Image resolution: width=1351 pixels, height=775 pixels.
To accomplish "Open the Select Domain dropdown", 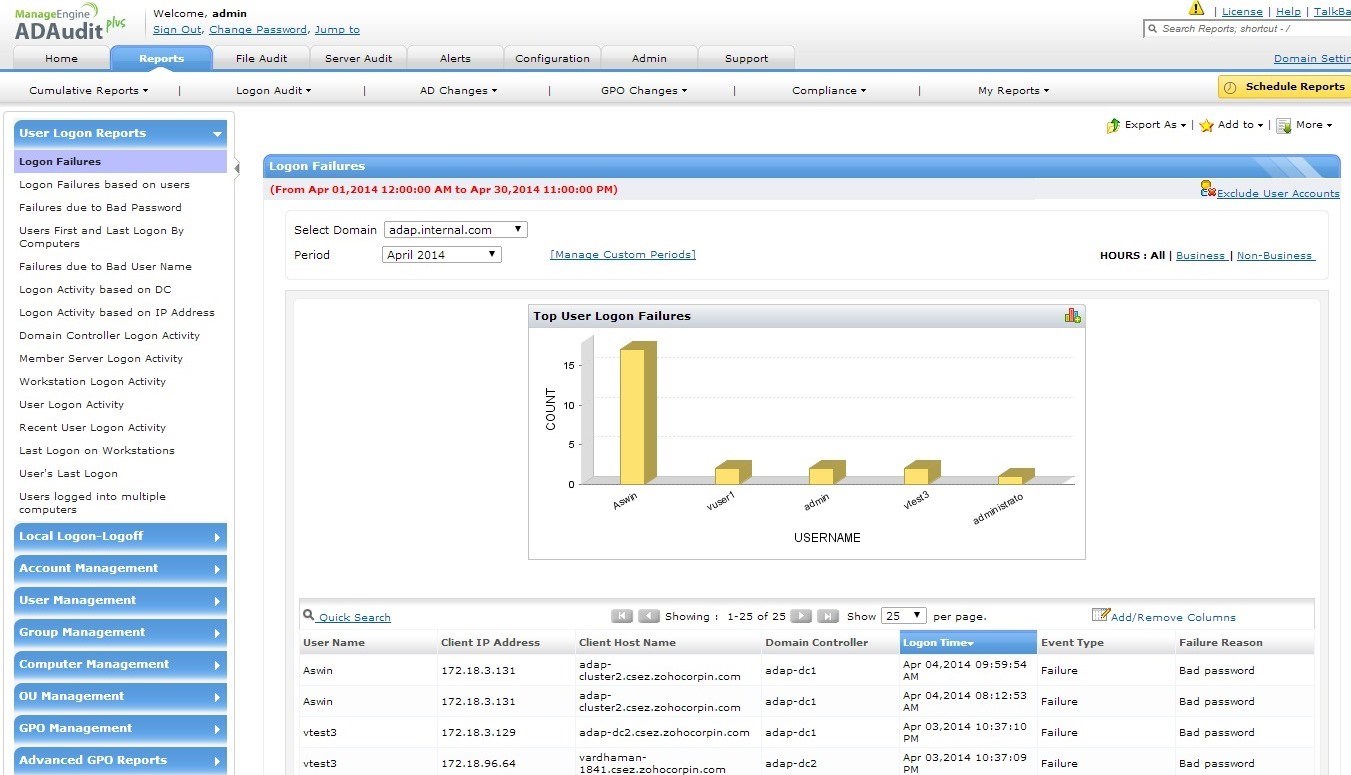I will [455, 230].
